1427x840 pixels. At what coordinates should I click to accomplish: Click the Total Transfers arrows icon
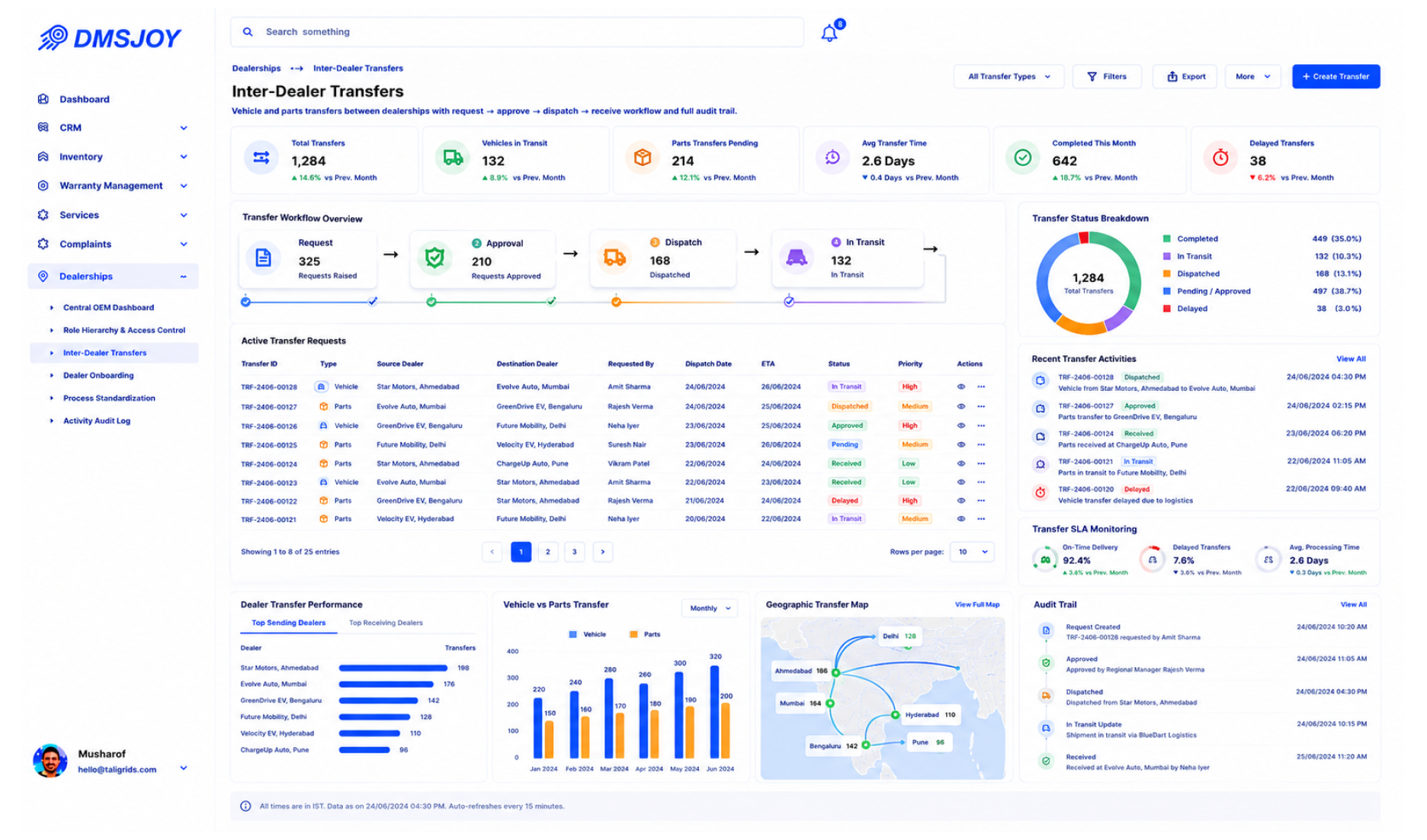click(x=261, y=158)
